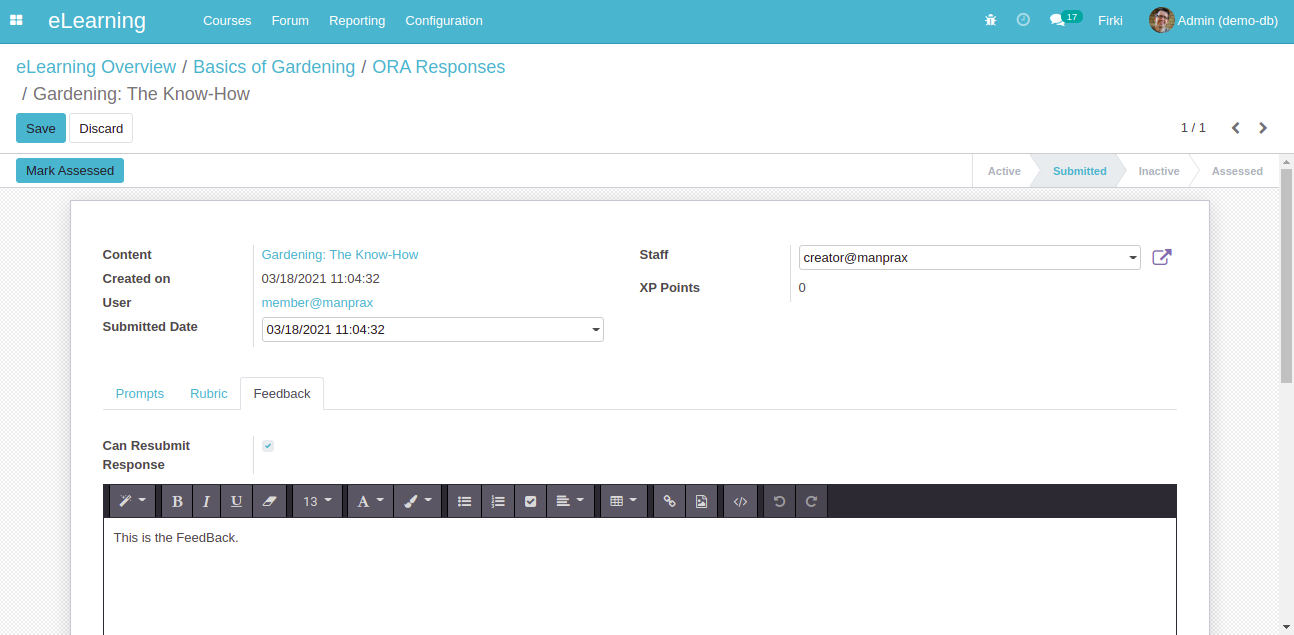
Task: Click the Save button
Action: (41, 128)
